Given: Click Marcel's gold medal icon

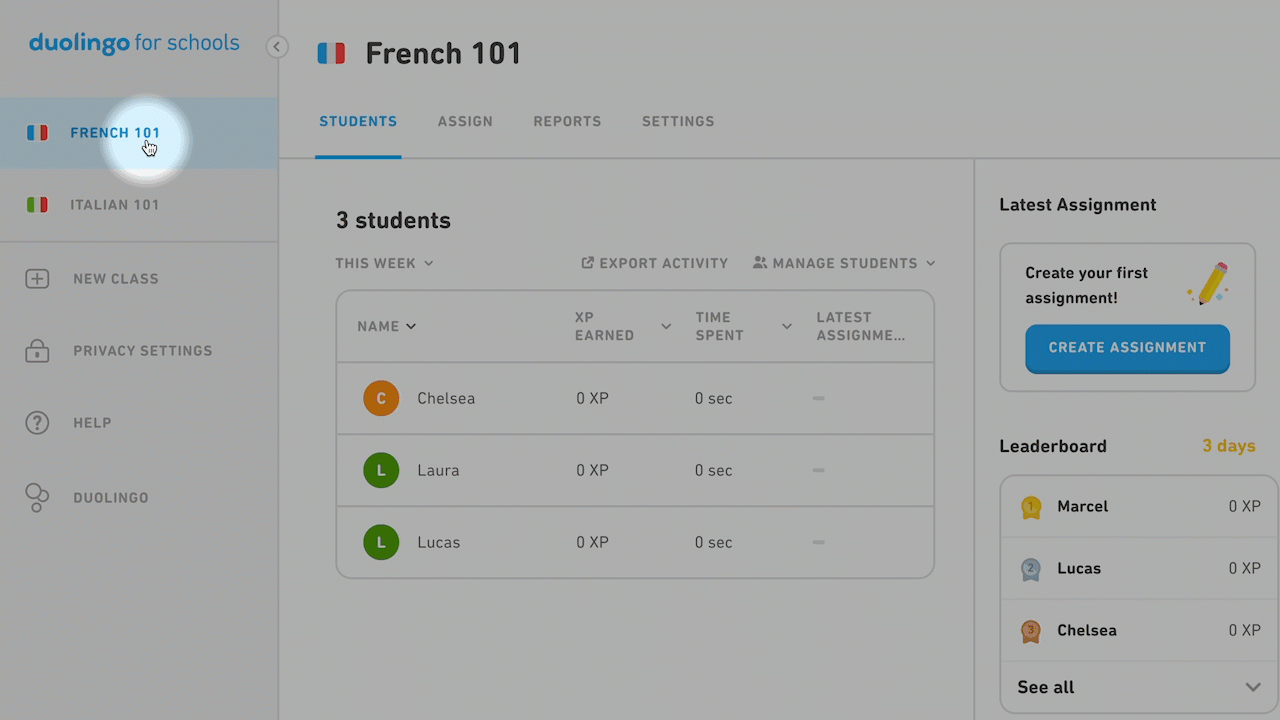Looking at the screenshot, I should pos(1031,507).
